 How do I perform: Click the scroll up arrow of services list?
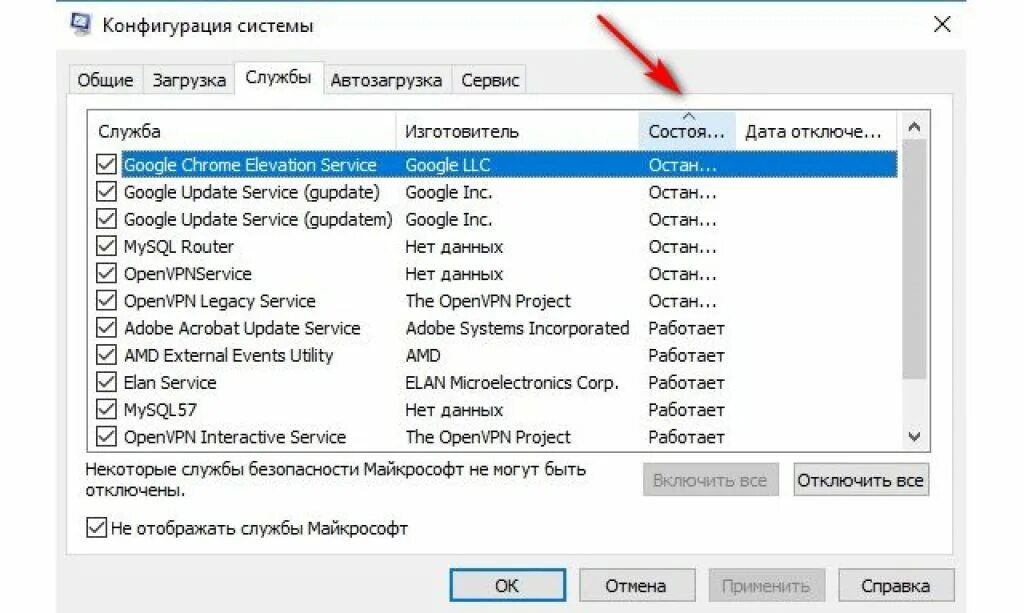(x=914, y=127)
